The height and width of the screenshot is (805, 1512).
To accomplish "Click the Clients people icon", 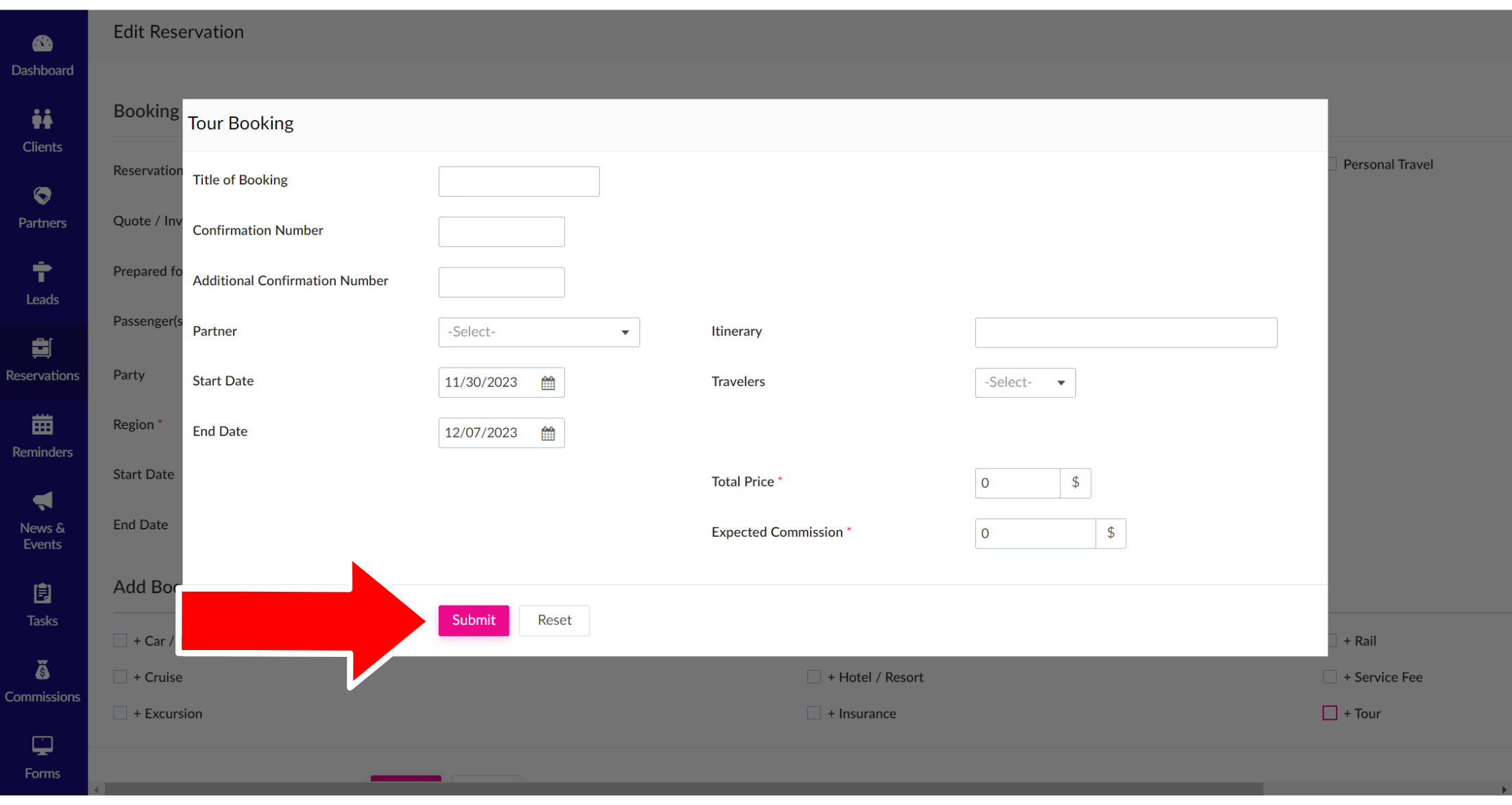I will pyautogui.click(x=42, y=120).
